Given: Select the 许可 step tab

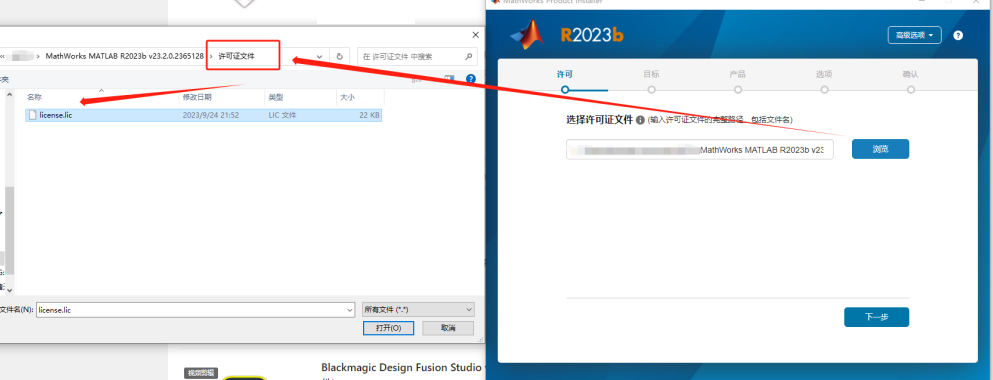Looking at the screenshot, I should [565, 74].
